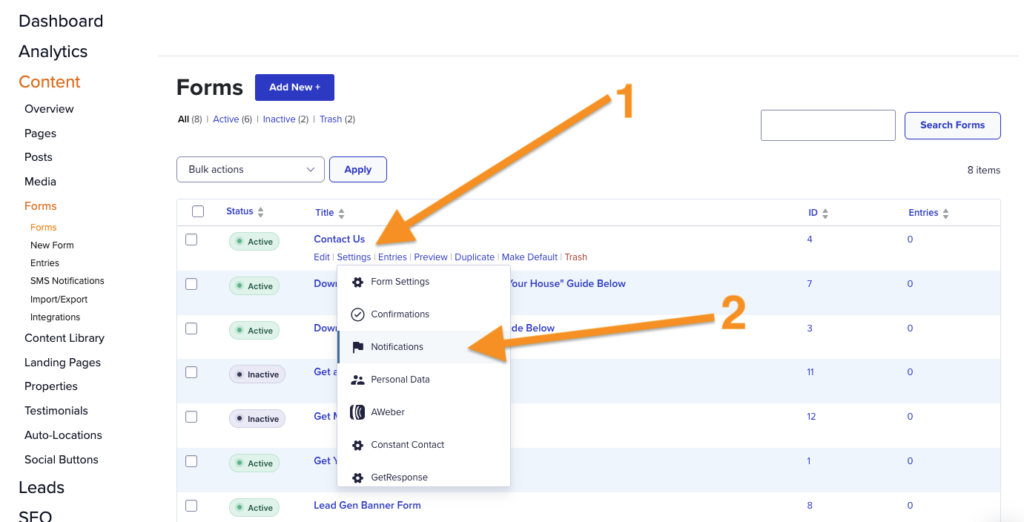Filter forms by Active (6)
Viewport: 1024px width, 522px height.
click(x=232, y=120)
